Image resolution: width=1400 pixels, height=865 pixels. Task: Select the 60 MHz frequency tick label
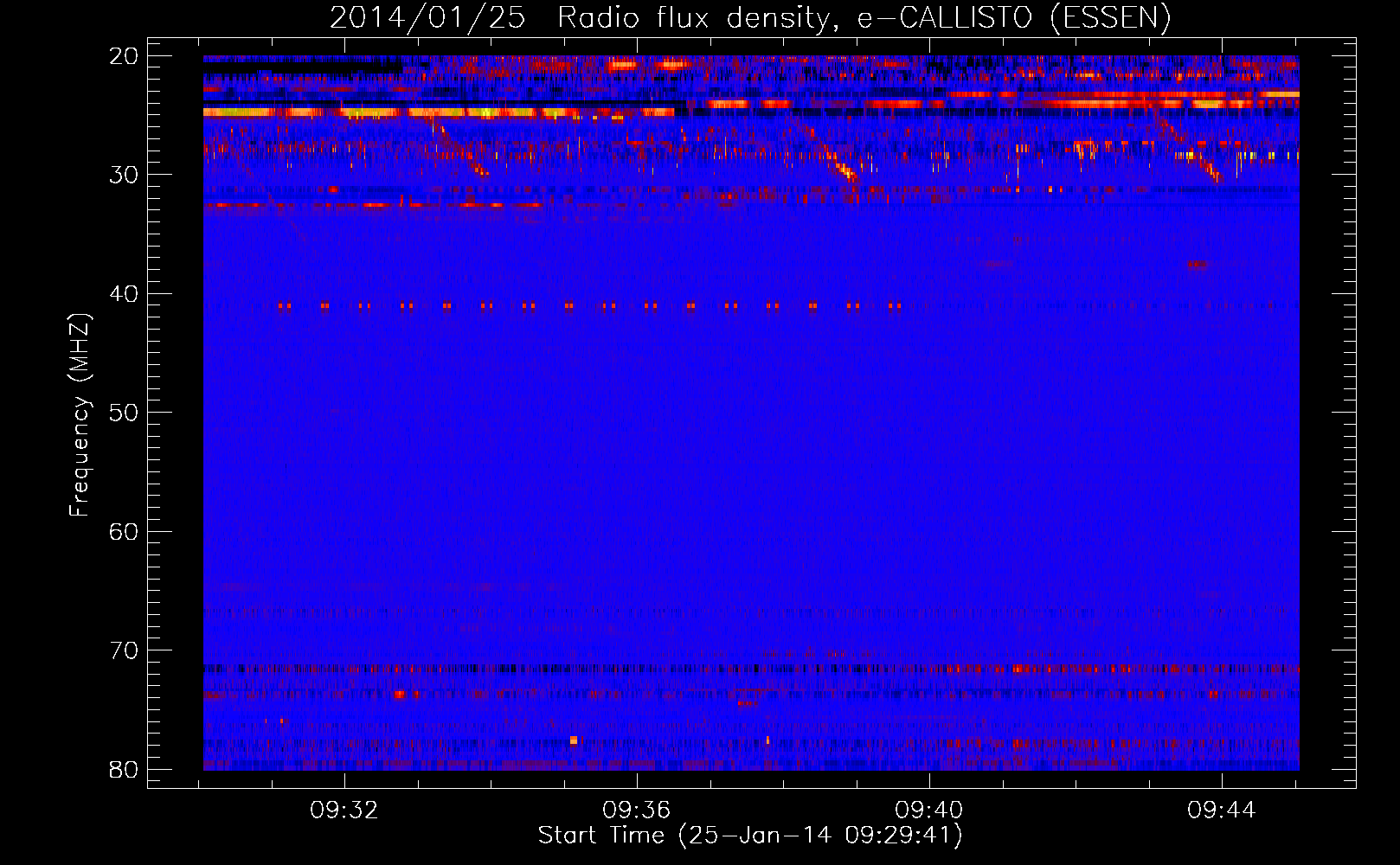tap(124, 532)
